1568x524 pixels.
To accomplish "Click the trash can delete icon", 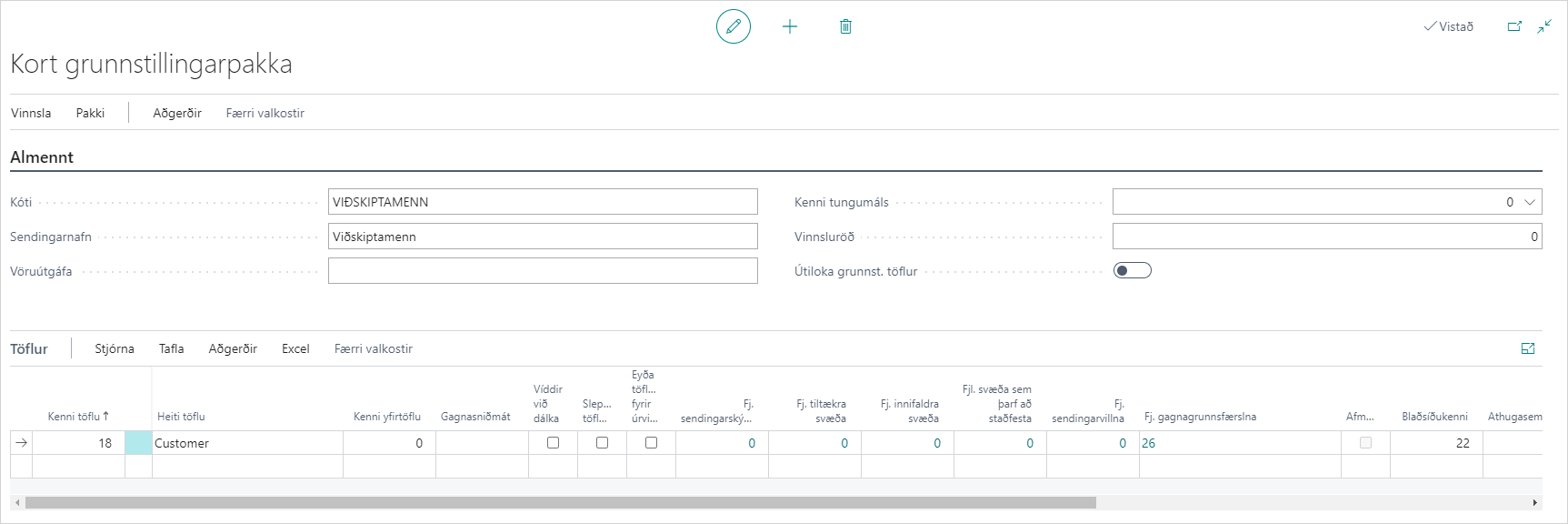I will click(x=845, y=27).
